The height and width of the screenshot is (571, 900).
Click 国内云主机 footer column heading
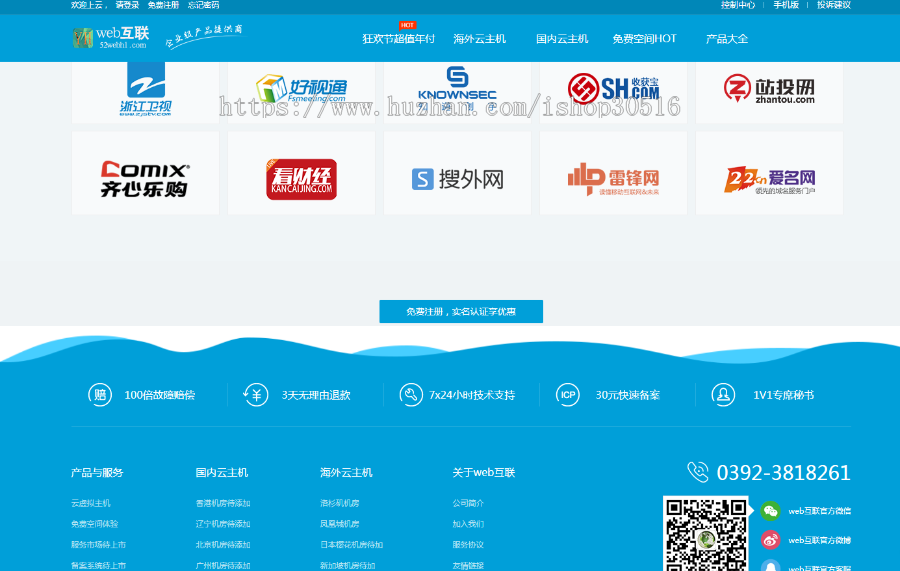point(222,473)
